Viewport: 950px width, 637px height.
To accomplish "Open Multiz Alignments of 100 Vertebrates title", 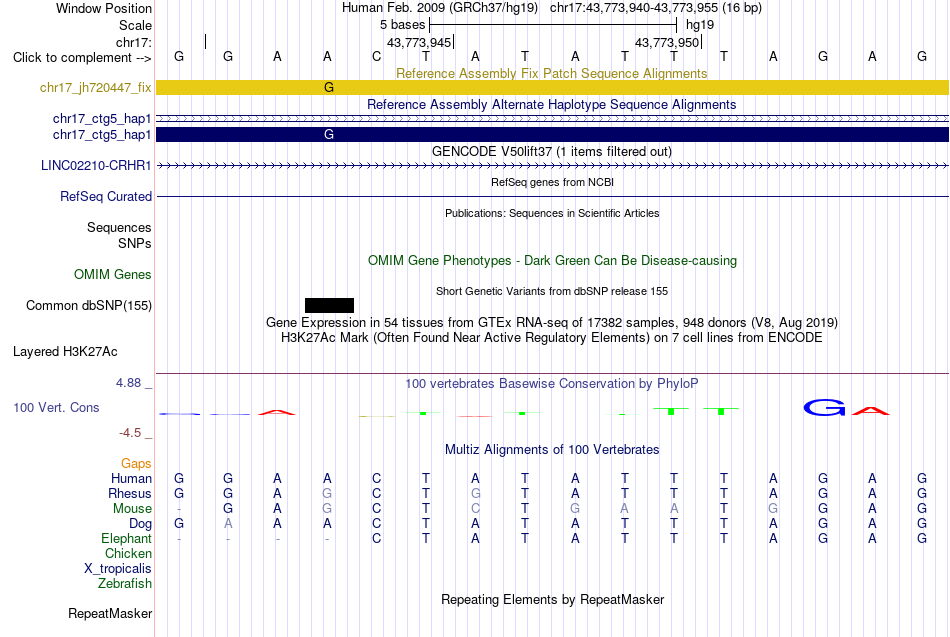I will (552, 450).
